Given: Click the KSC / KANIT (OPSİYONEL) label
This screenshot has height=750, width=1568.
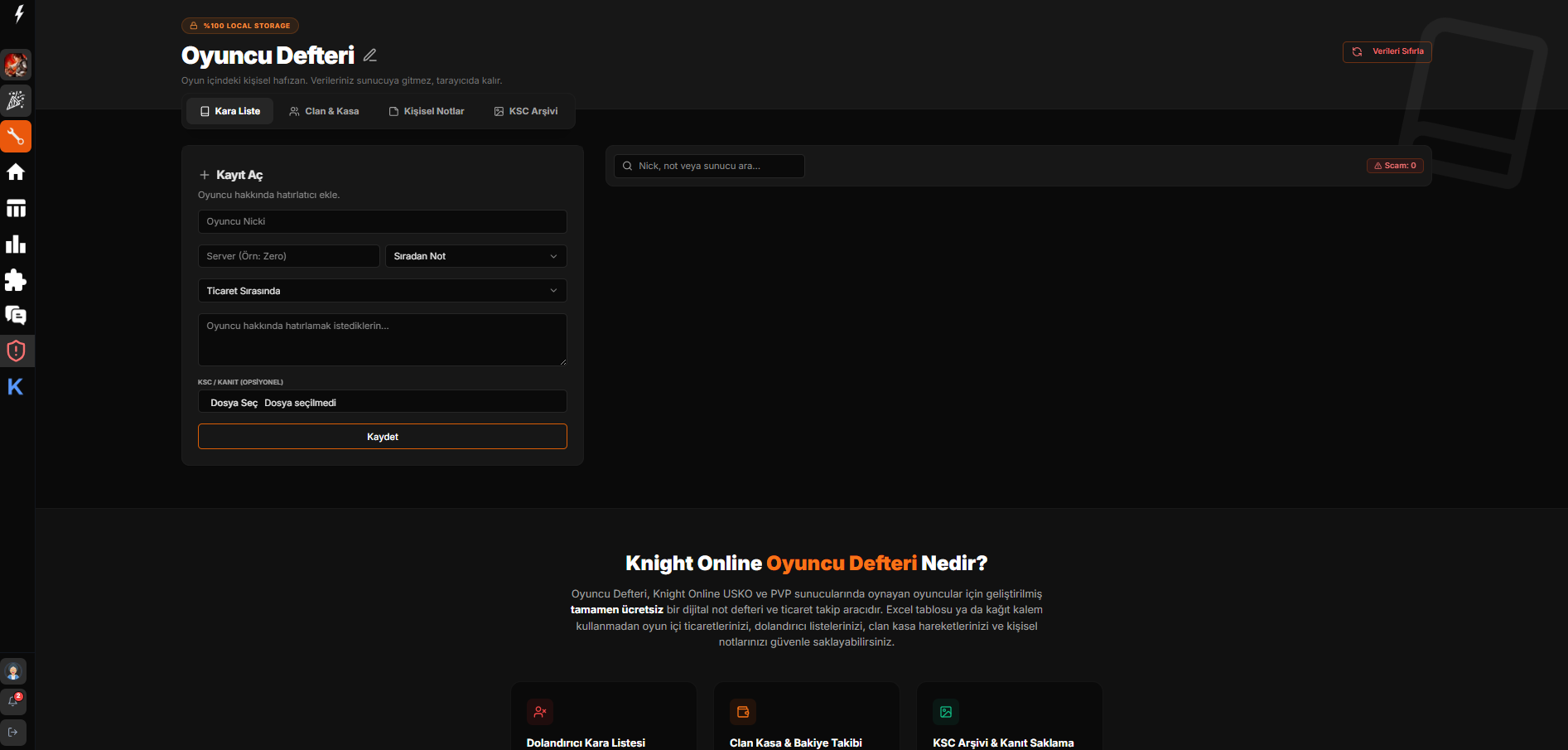Looking at the screenshot, I should pyautogui.click(x=240, y=382).
